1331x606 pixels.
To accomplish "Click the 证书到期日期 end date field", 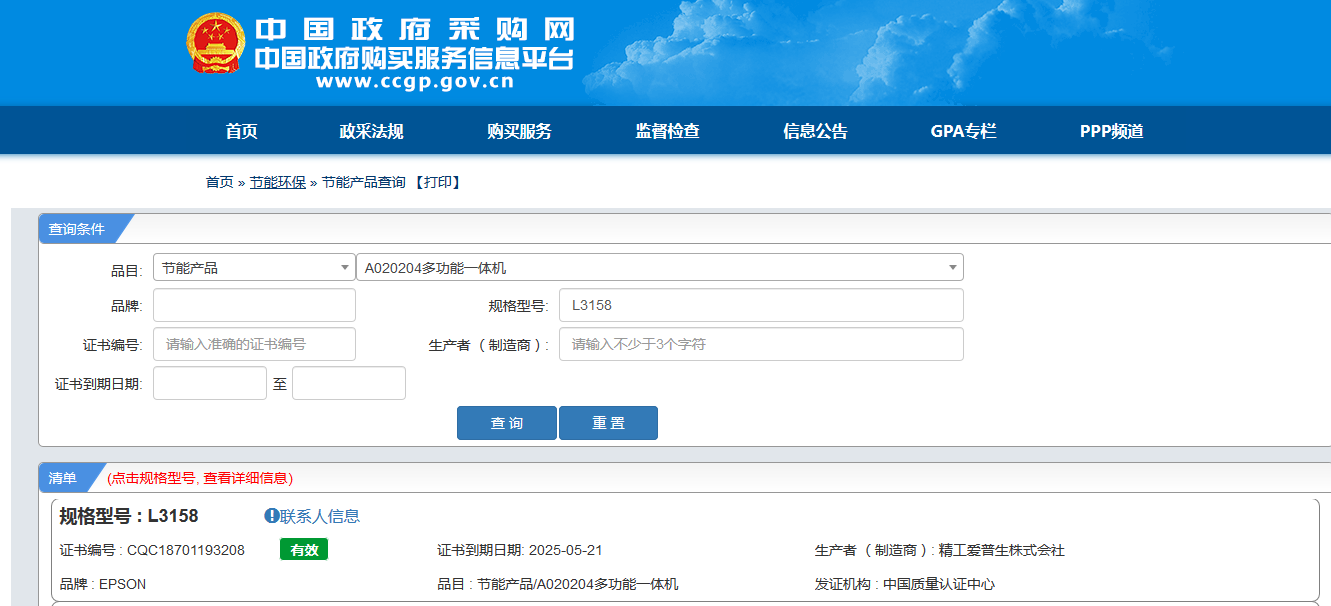I will [349, 383].
